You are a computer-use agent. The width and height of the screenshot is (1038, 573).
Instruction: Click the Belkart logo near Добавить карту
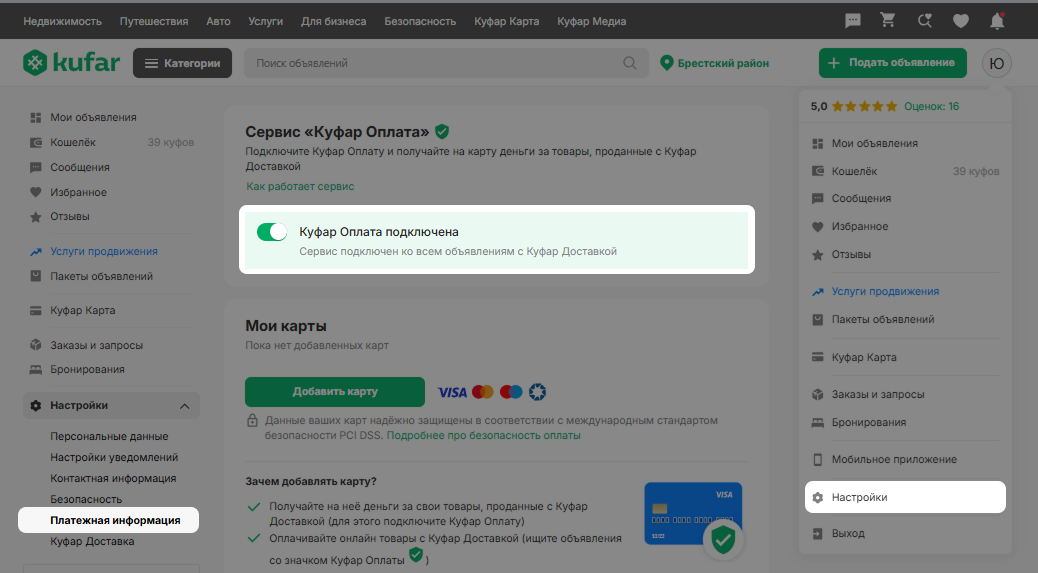[538, 392]
